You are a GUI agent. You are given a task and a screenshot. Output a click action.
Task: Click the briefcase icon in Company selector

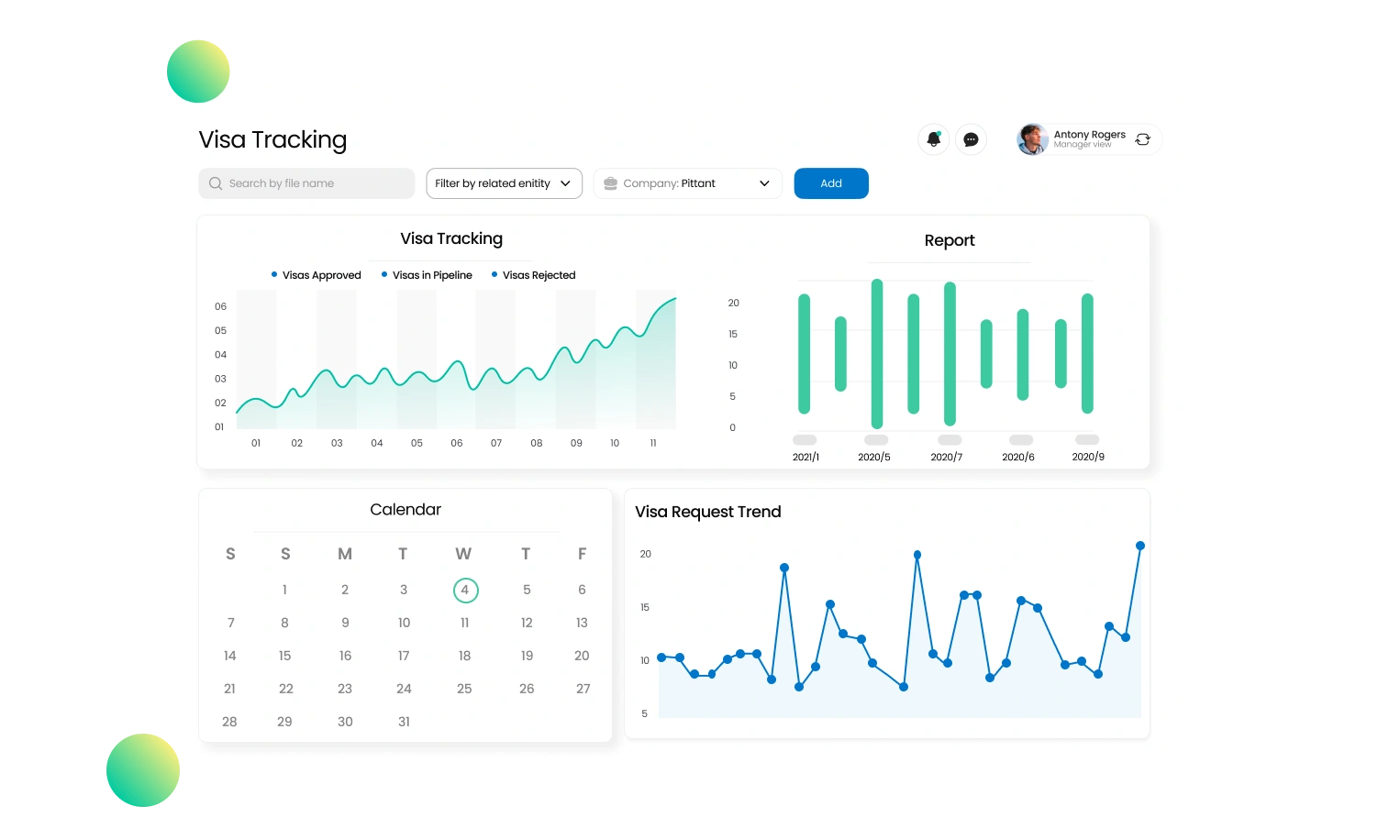(611, 183)
